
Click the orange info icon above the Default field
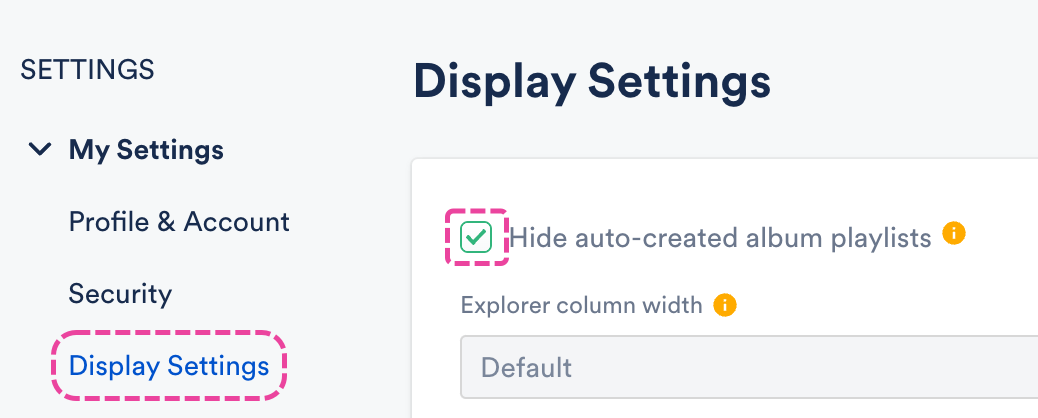(x=725, y=305)
